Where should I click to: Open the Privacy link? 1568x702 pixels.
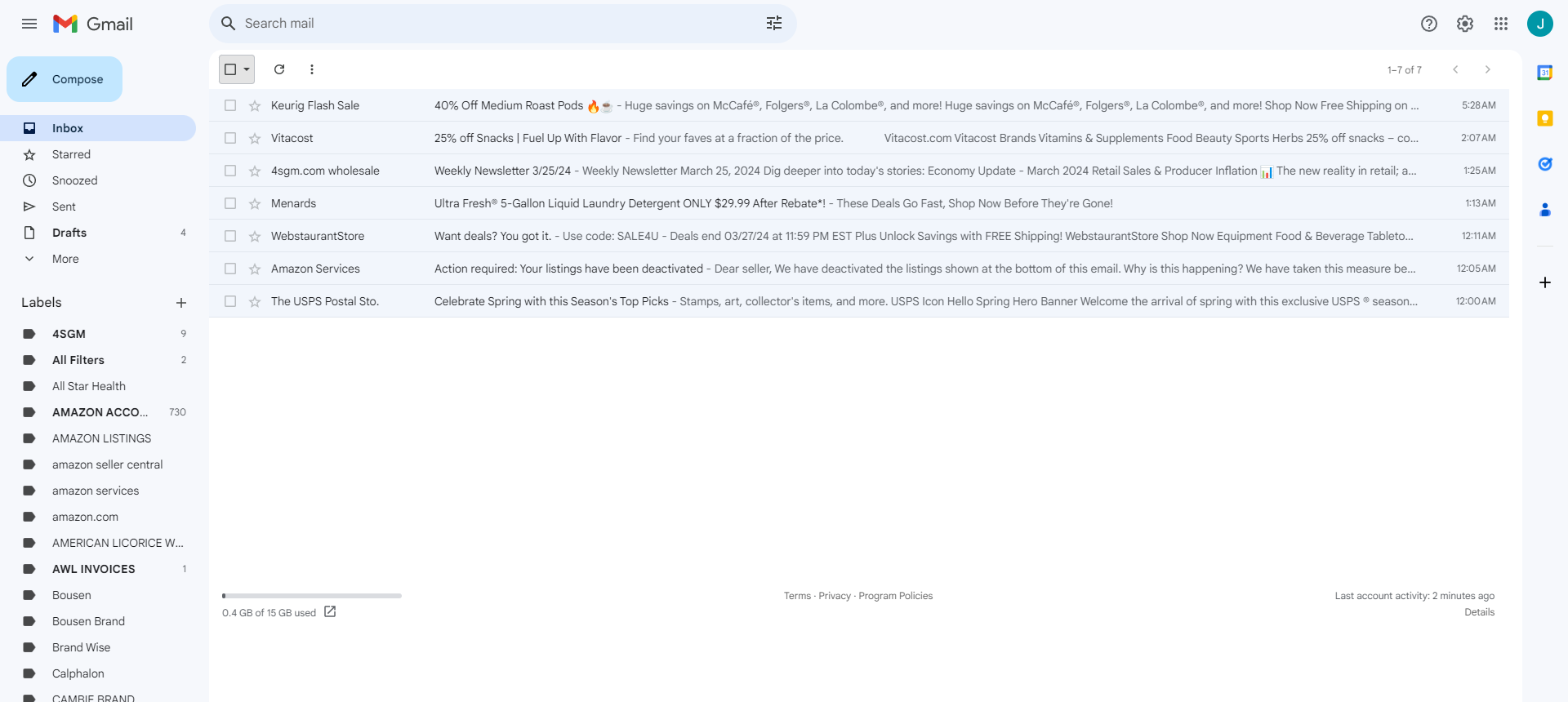click(x=835, y=596)
